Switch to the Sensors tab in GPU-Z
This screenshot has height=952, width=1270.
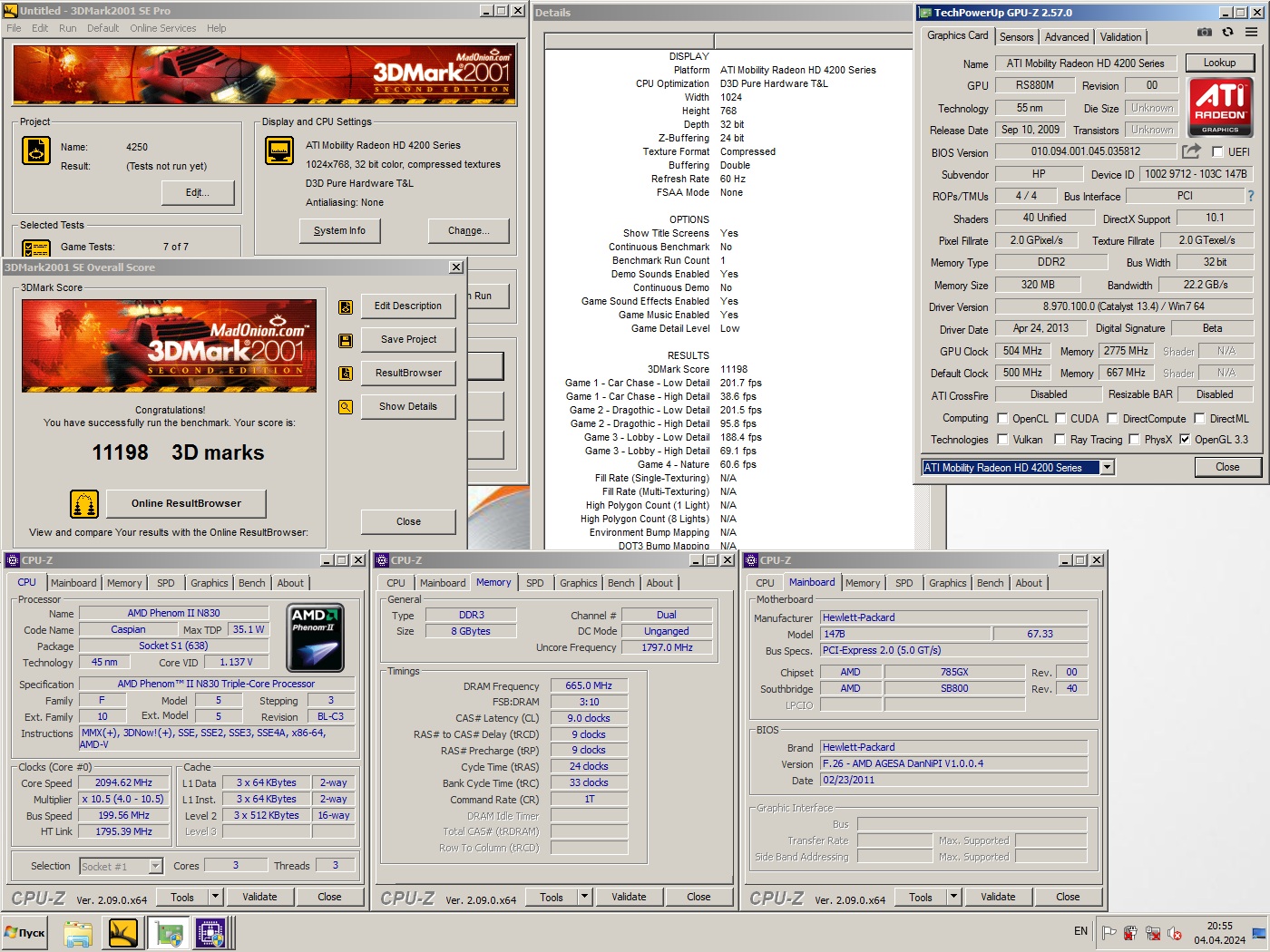pyautogui.click(x=1016, y=37)
